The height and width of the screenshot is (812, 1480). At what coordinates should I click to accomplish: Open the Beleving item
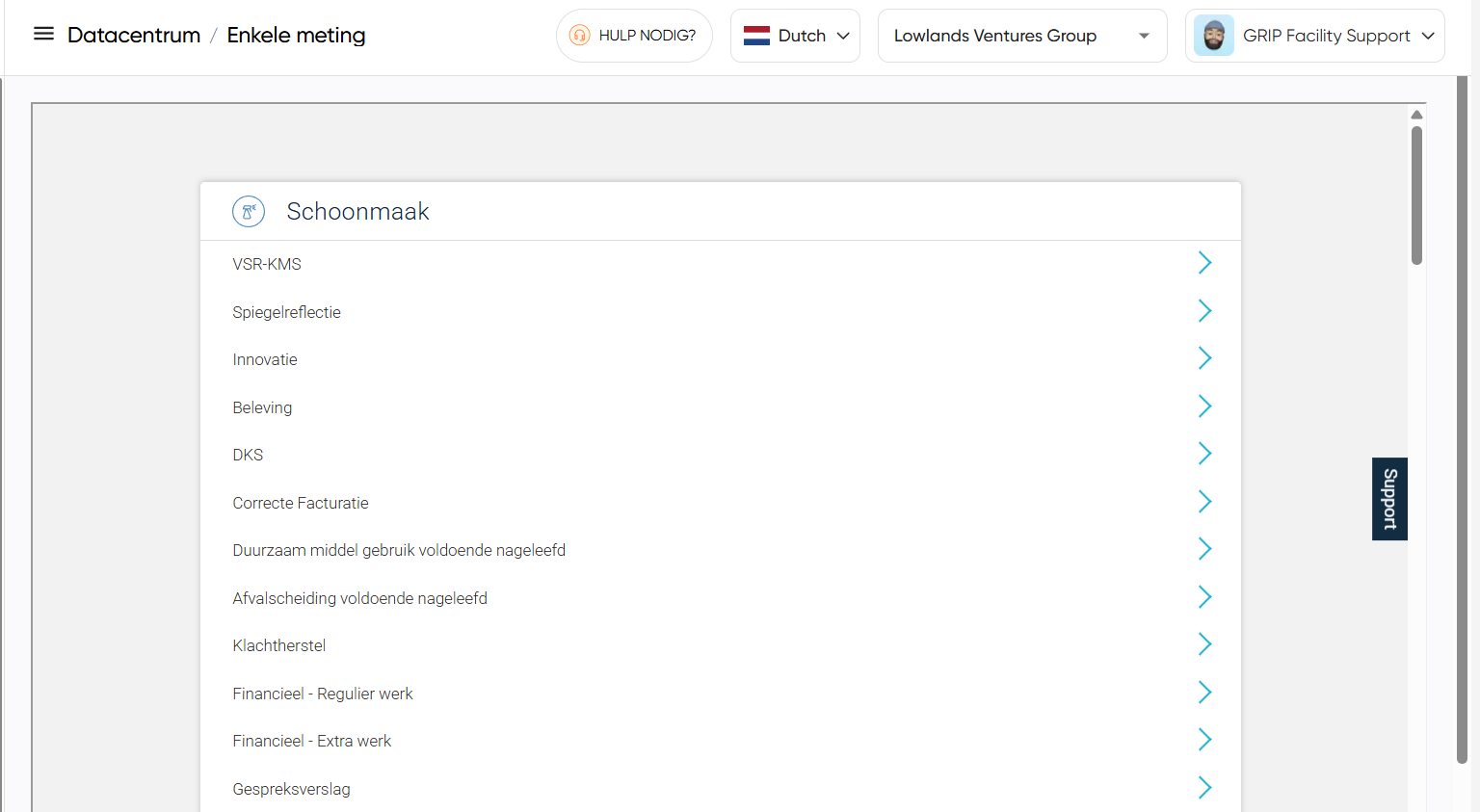pos(262,407)
